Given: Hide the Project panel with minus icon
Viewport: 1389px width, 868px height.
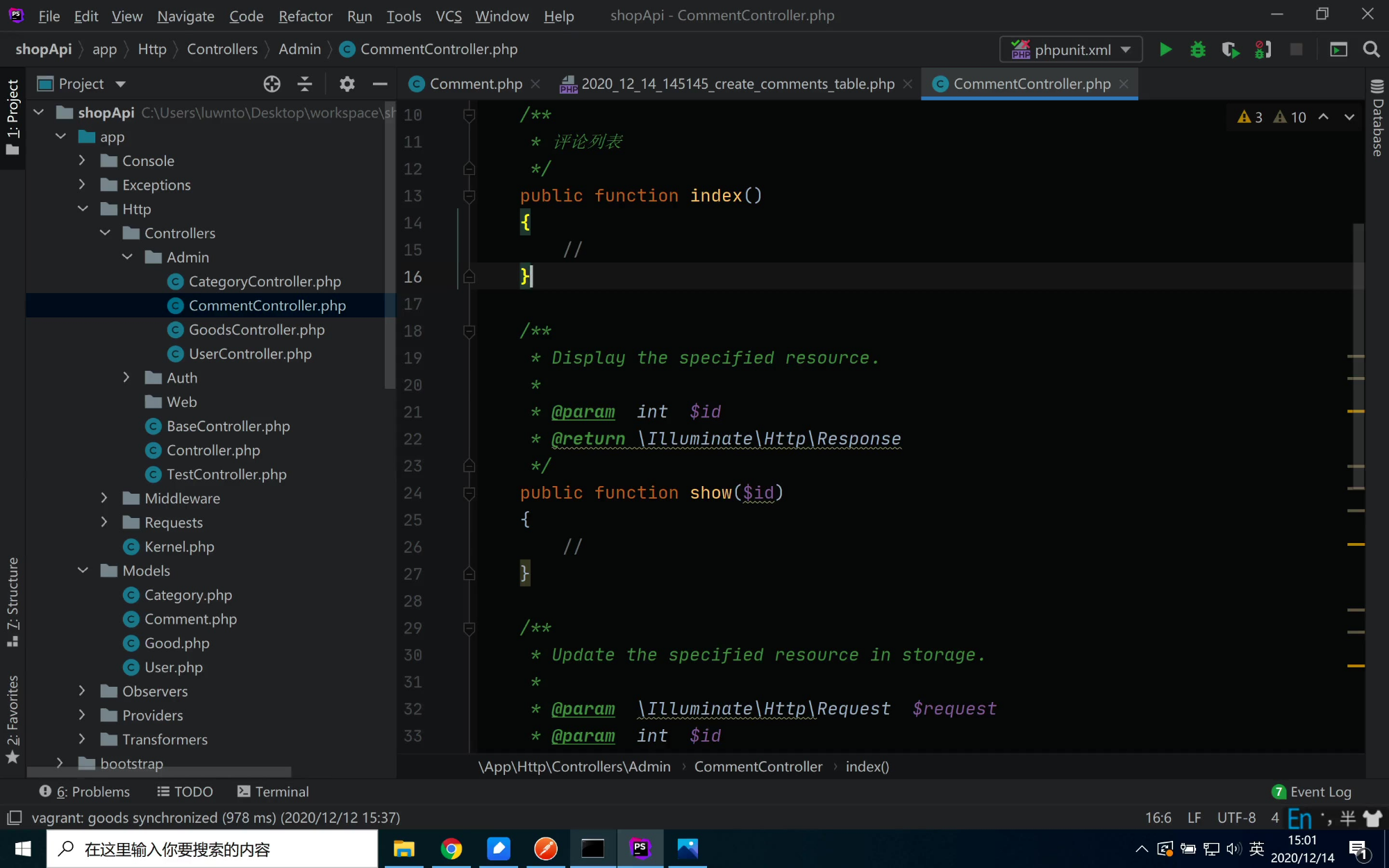Looking at the screenshot, I should [379, 84].
